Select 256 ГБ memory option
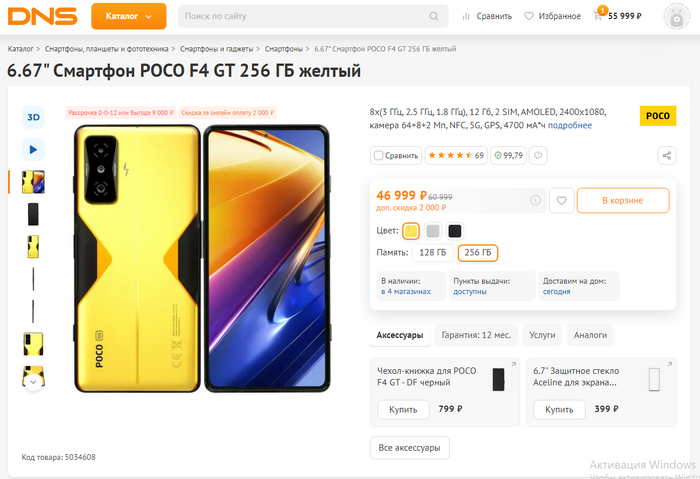This screenshot has height=479, width=700. [478, 253]
